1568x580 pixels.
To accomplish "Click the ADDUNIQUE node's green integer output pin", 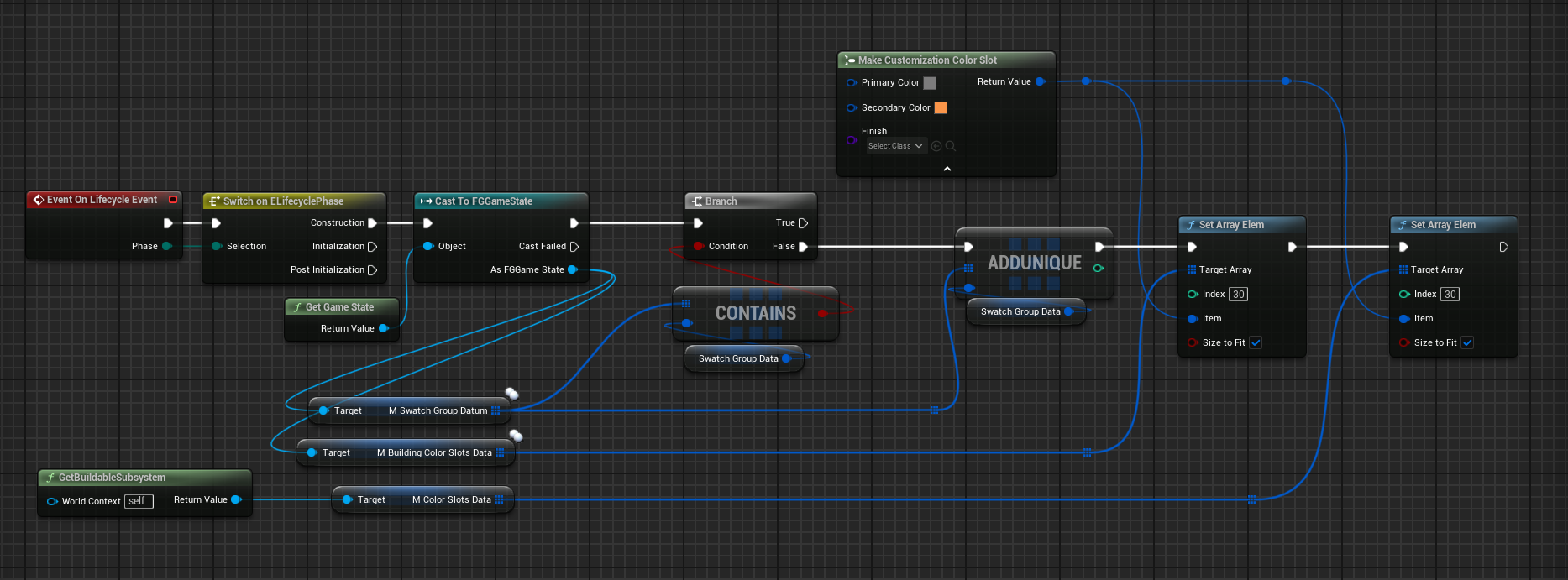I will point(1099,269).
